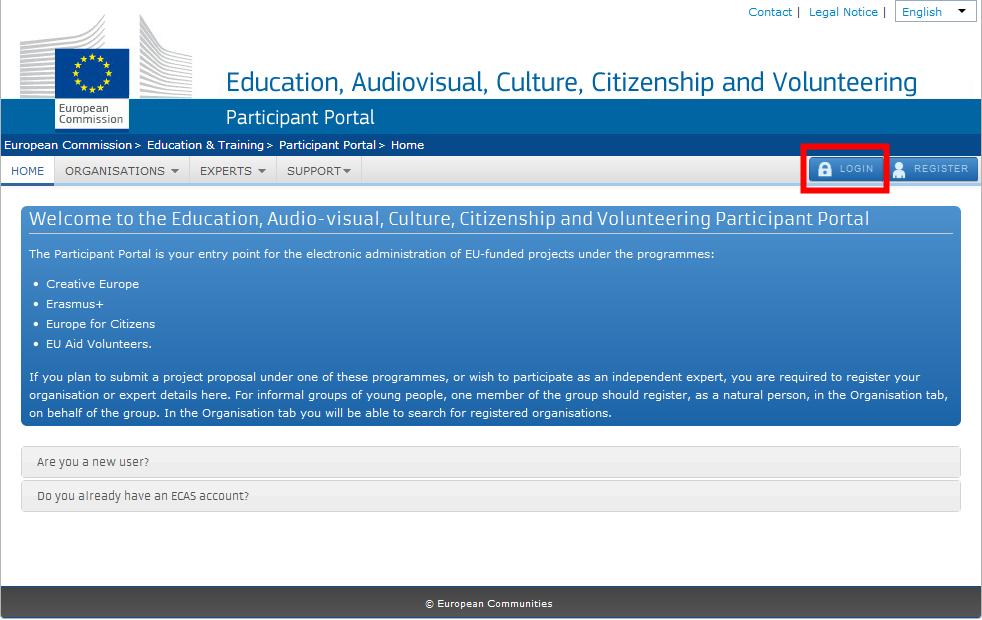Click the 'Participant Portal' header title
982x620 pixels.
click(300, 118)
